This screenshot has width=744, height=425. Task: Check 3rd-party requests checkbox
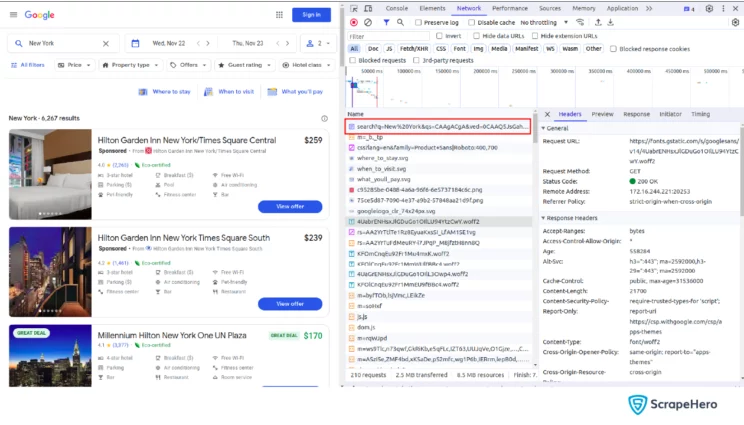click(416, 60)
